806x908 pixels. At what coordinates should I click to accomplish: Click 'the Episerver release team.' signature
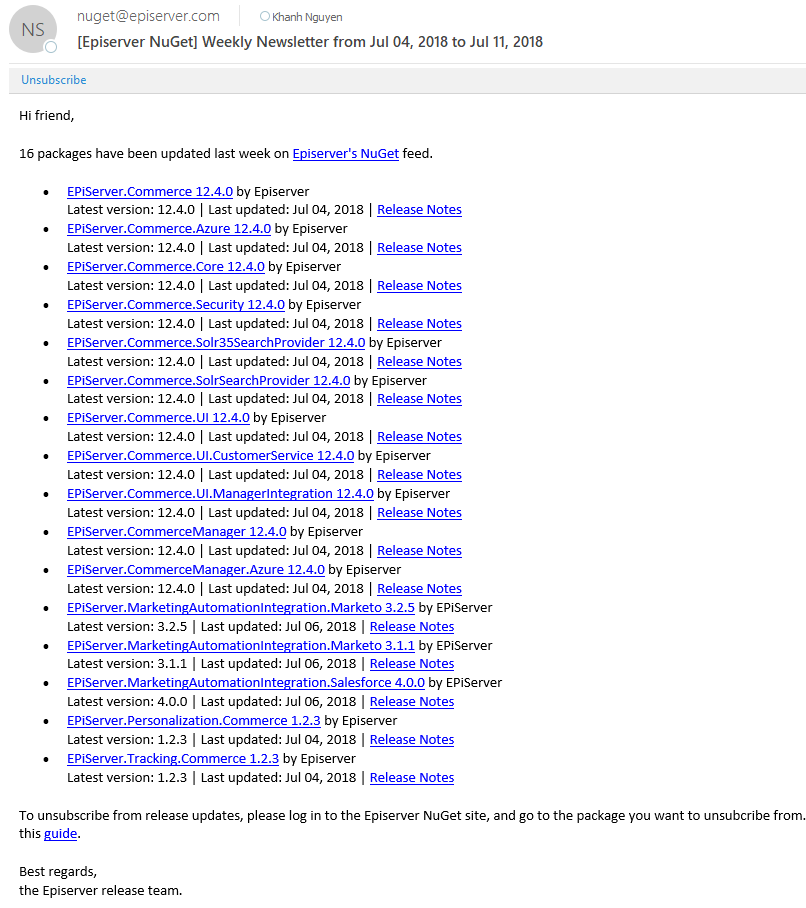100,891
